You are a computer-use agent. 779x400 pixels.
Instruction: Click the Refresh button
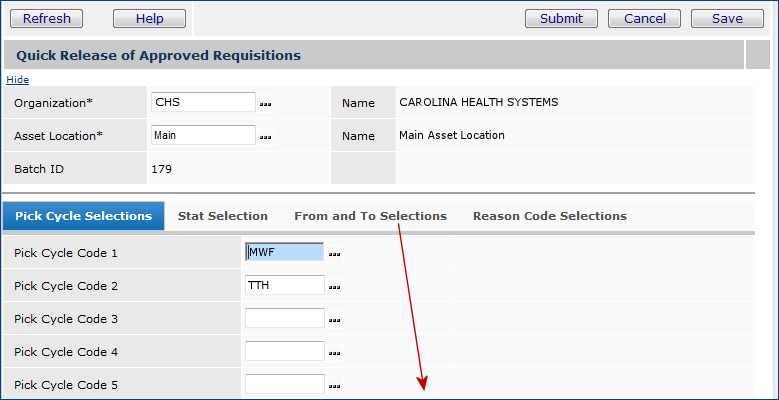(x=47, y=18)
